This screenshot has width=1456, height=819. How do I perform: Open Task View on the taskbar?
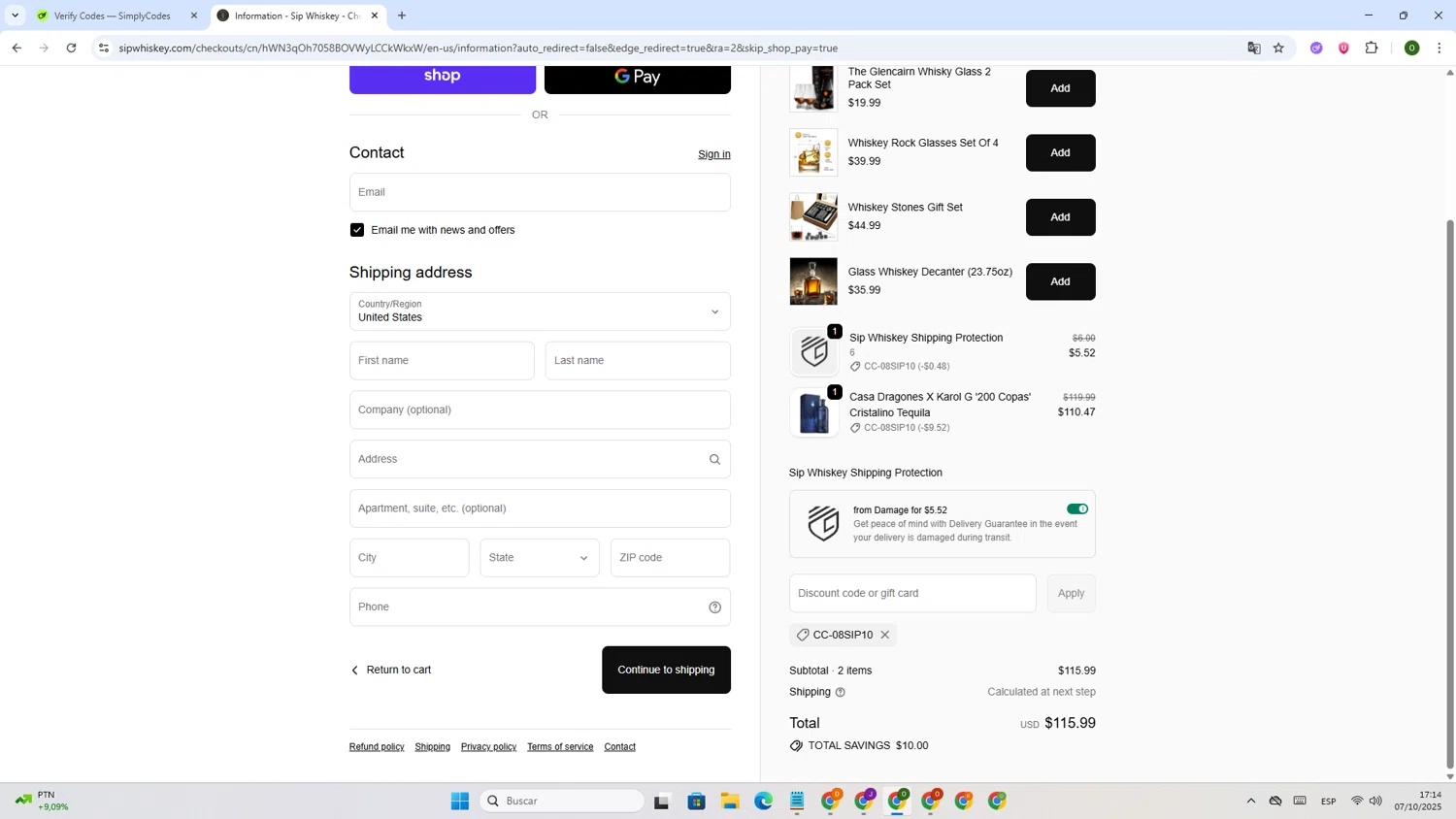(x=662, y=801)
